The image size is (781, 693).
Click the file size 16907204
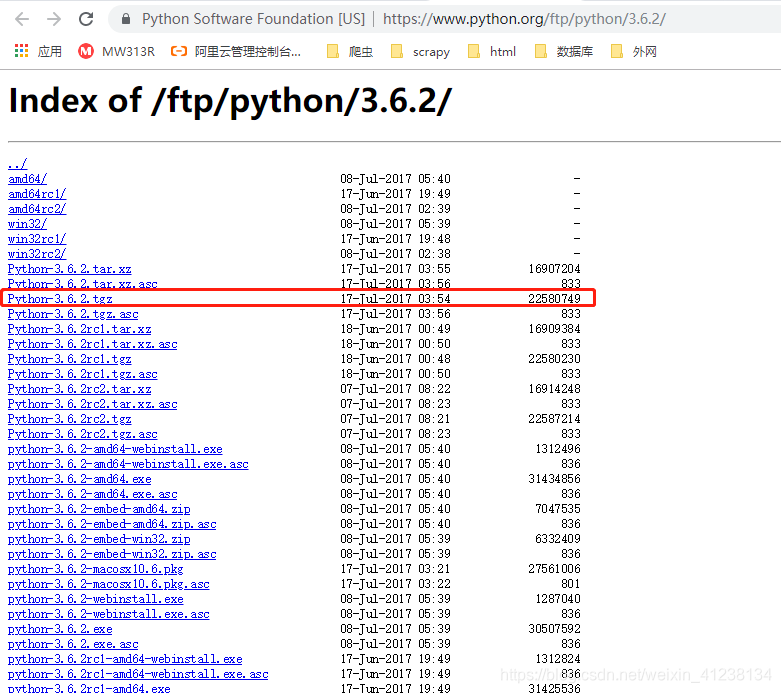pyautogui.click(x=554, y=269)
